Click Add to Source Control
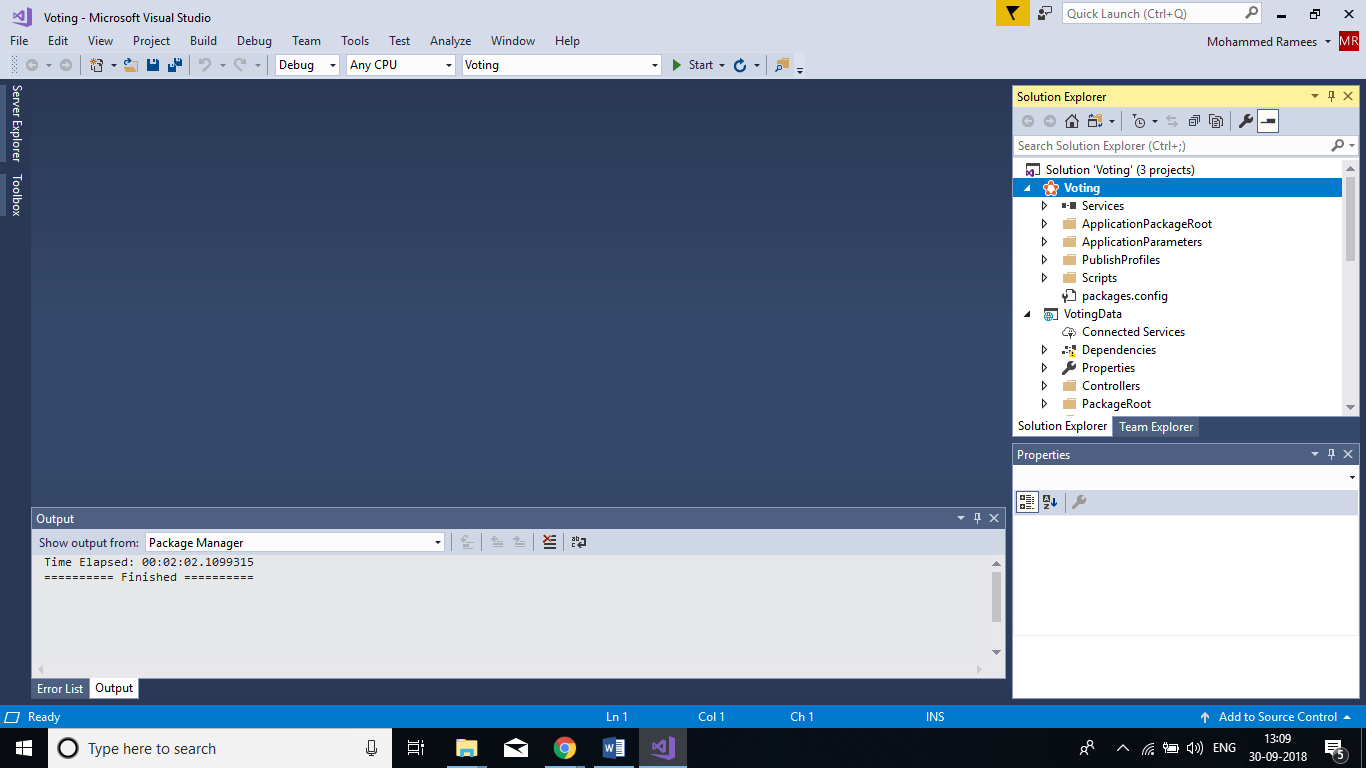The height and width of the screenshot is (768, 1366). [1277, 717]
